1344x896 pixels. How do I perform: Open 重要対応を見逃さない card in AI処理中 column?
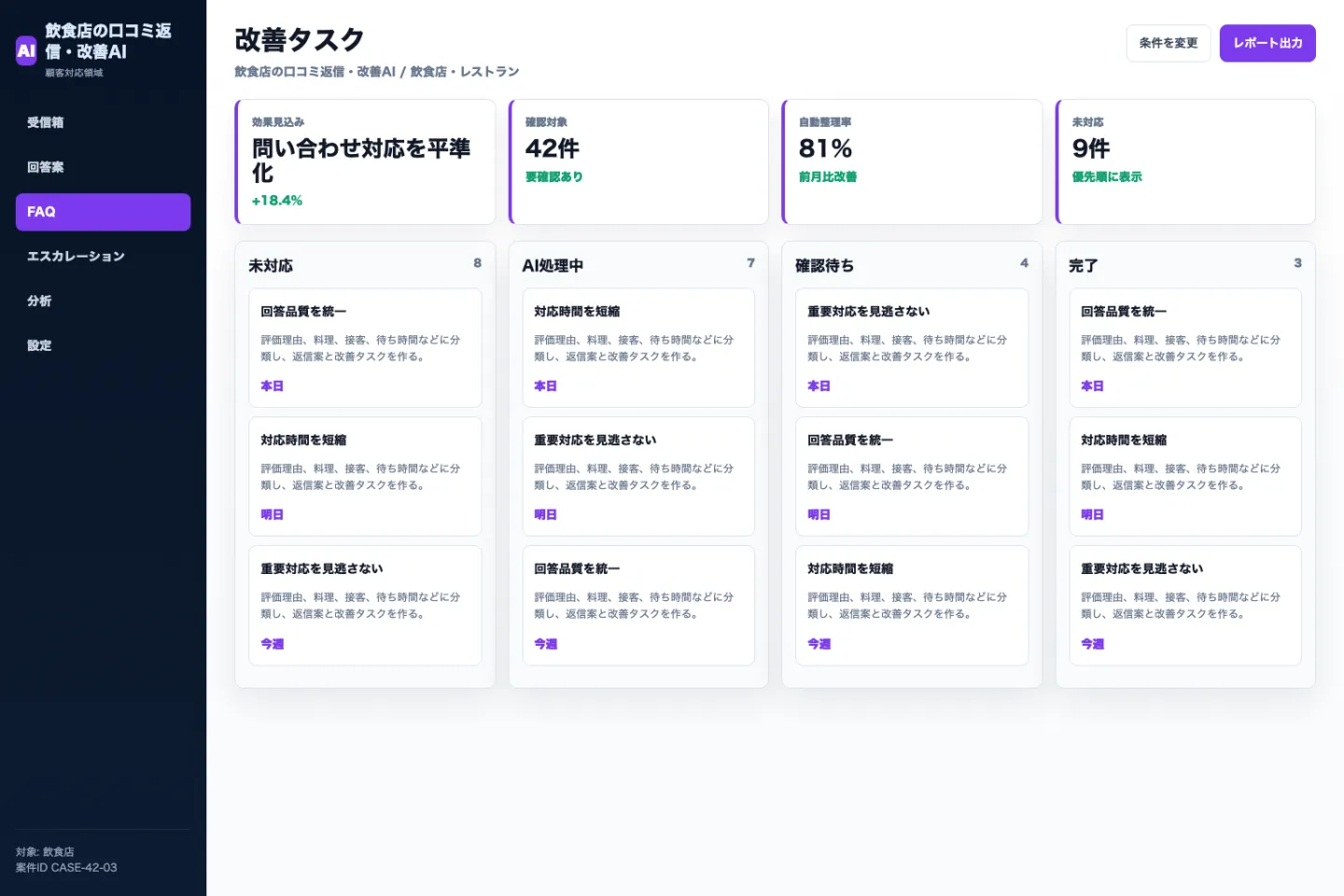638,476
